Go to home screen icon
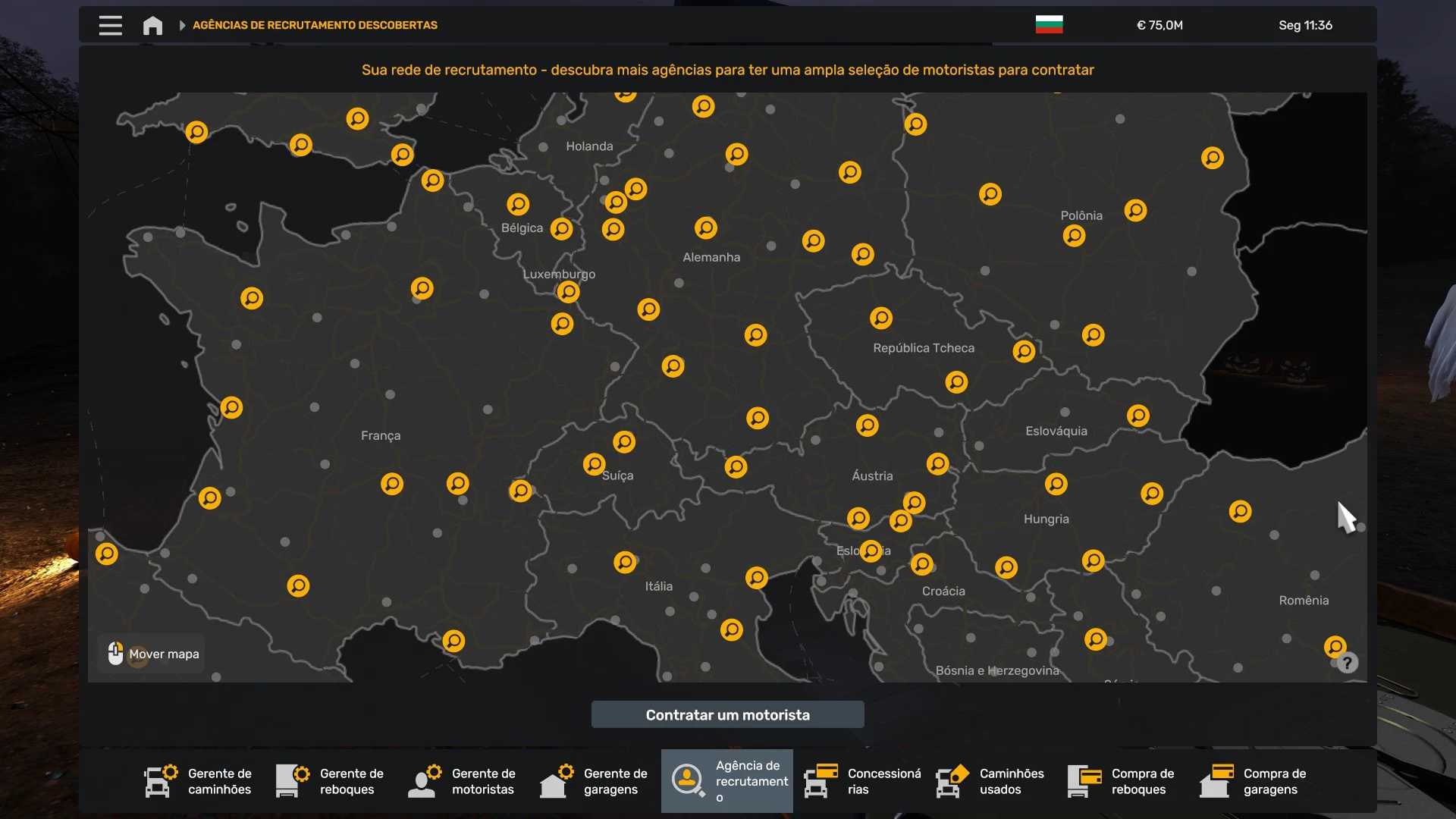This screenshot has height=819, width=1456. [152, 25]
